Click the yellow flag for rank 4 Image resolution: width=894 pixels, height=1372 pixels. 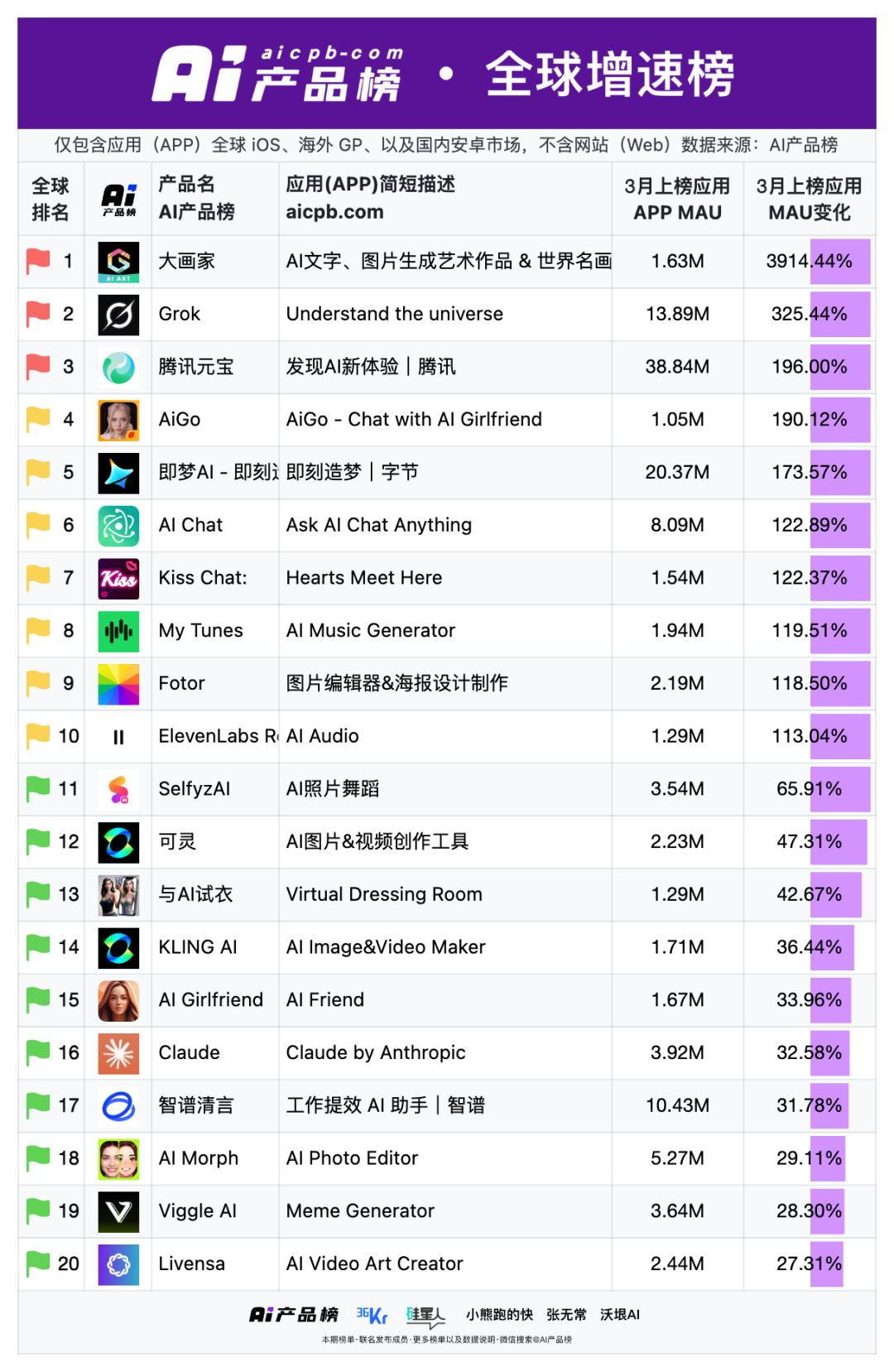click(38, 420)
